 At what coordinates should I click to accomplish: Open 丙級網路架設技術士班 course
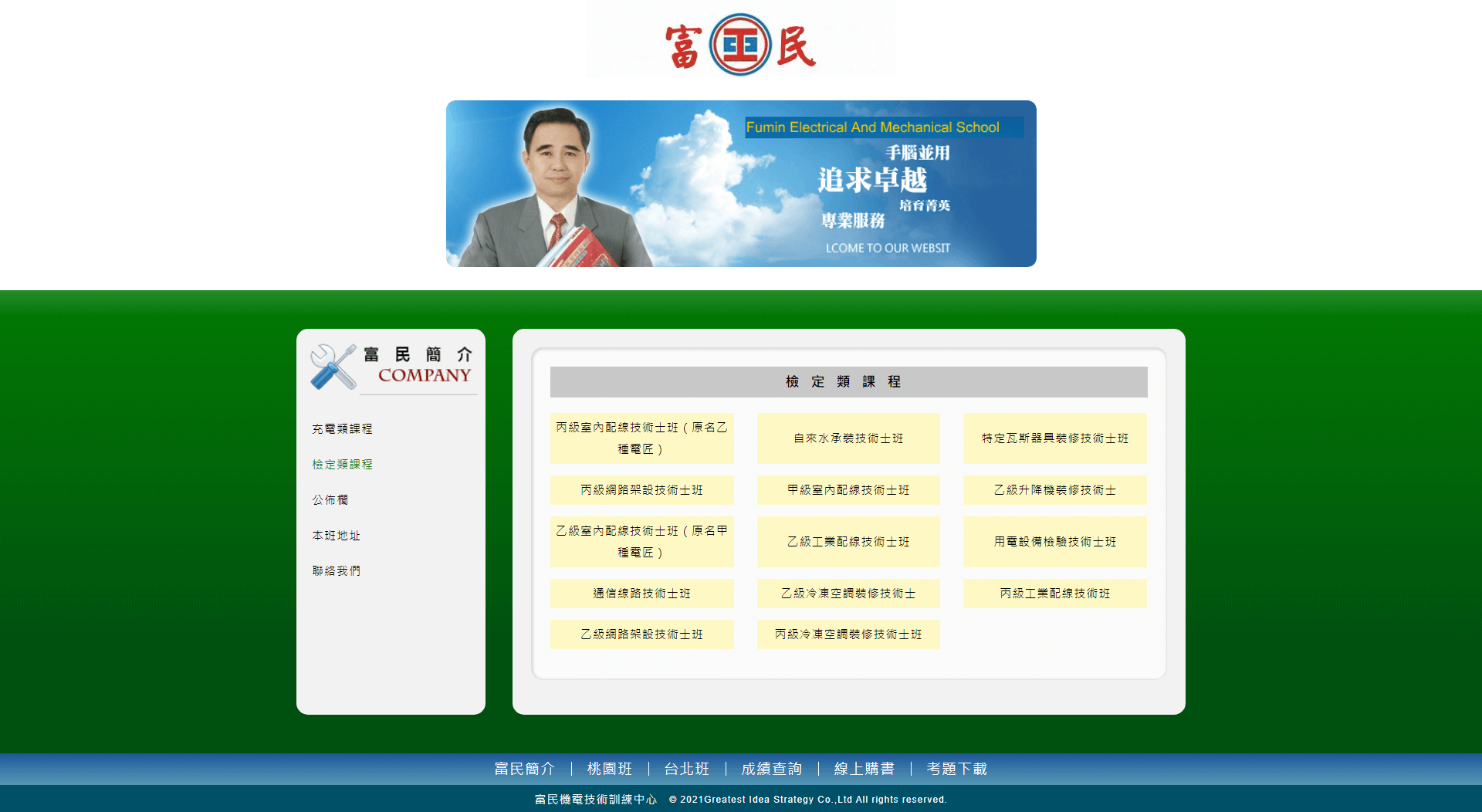(x=642, y=490)
